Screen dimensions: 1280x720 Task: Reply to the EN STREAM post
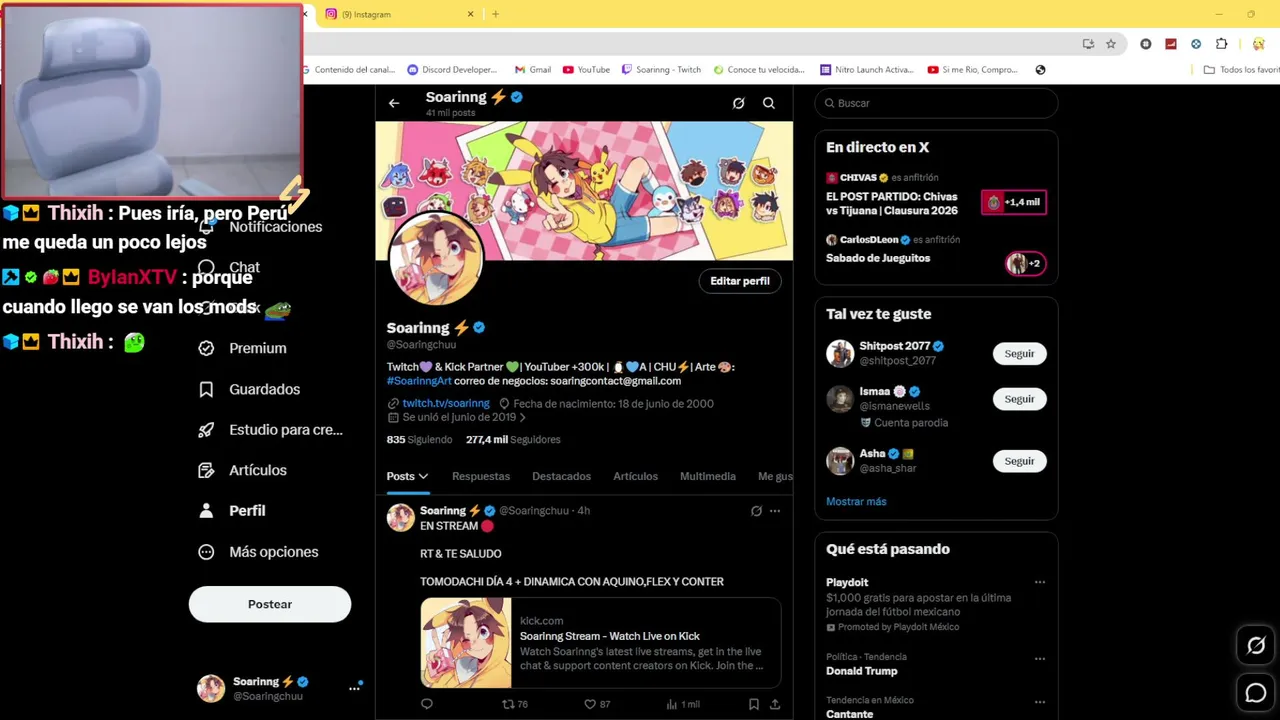coord(427,704)
